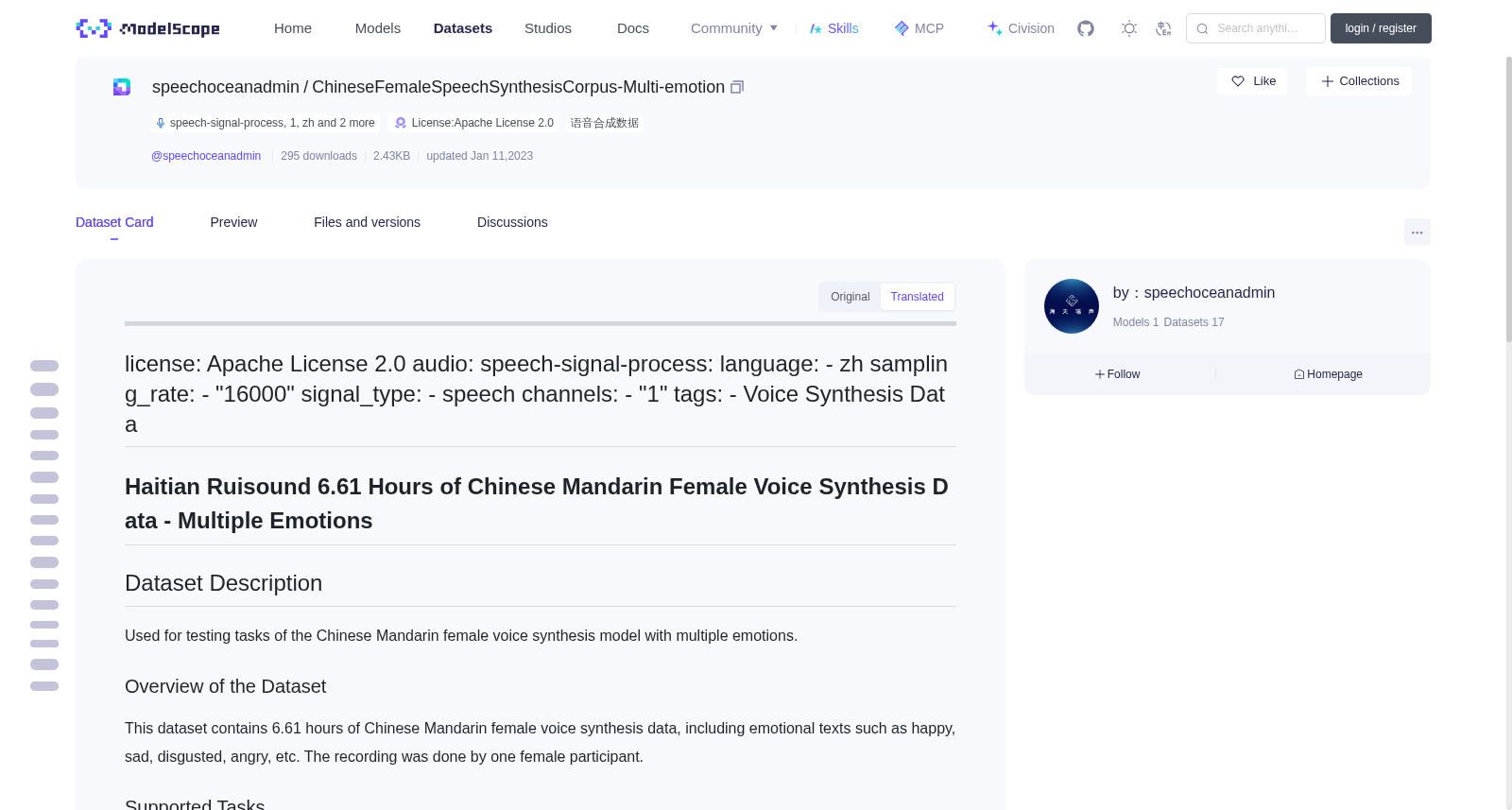Click the login / register button
The image size is (1512, 810).
1381,28
